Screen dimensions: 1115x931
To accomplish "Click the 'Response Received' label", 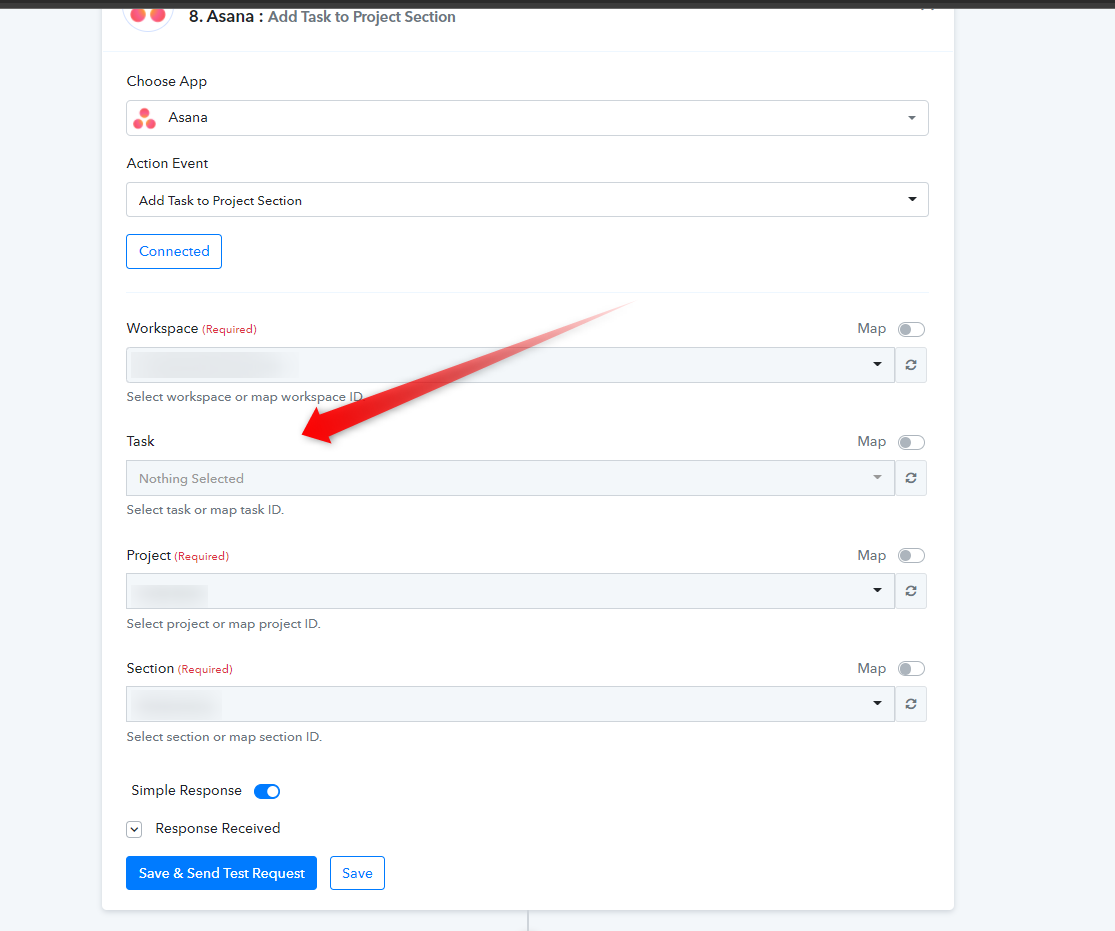I will pos(218,829).
